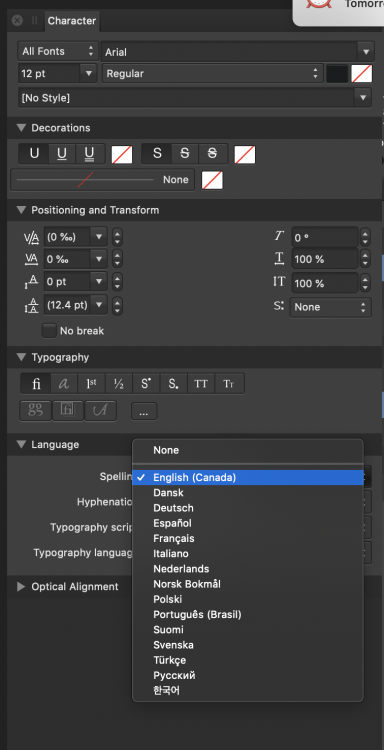The height and width of the screenshot is (750, 384).
Task: Enable all caps TT icon
Action: tap(201, 384)
